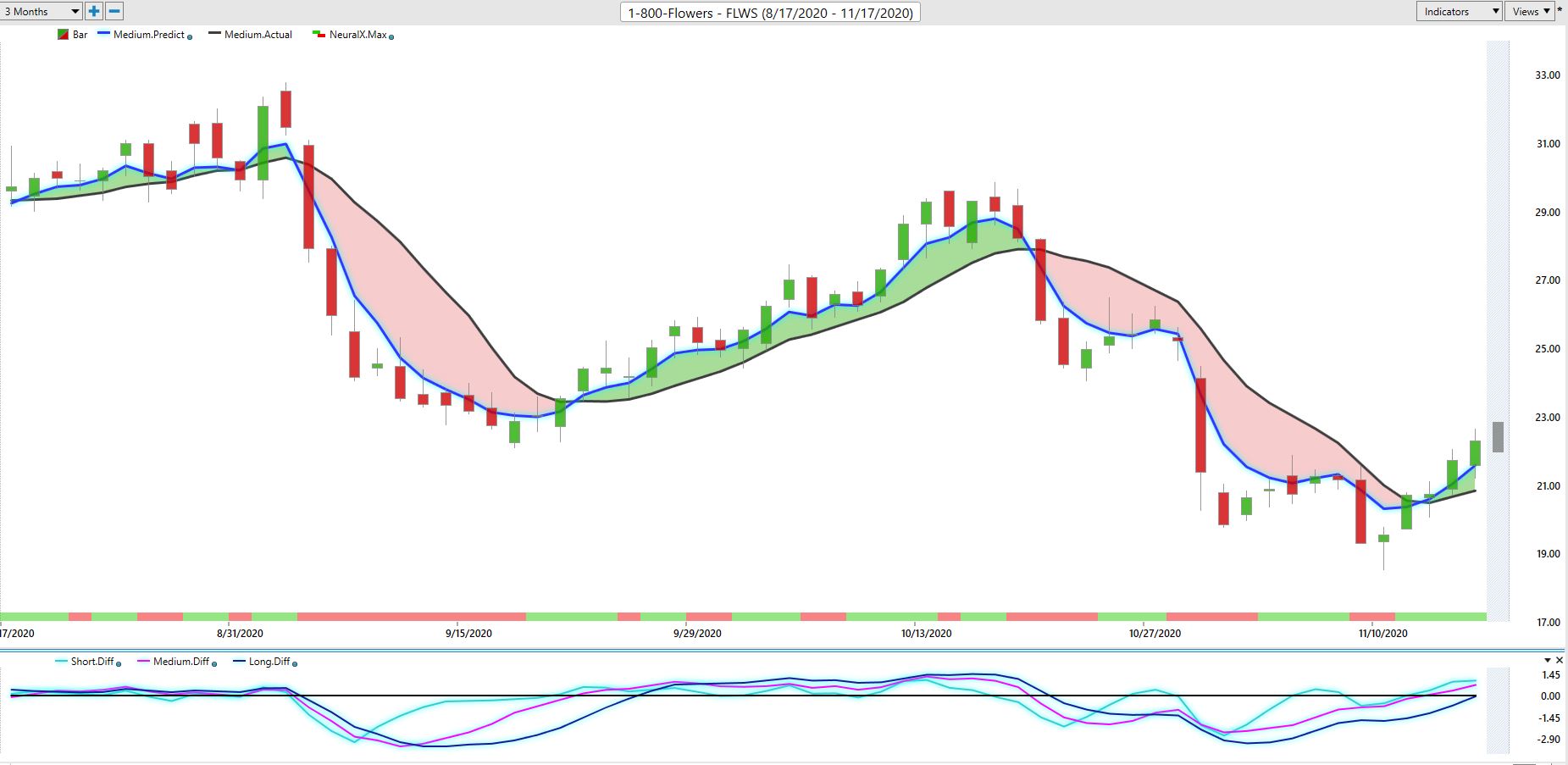1568x765 pixels.
Task: Click the info dot beside Medium.Predict
Action: click(x=190, y=36)
